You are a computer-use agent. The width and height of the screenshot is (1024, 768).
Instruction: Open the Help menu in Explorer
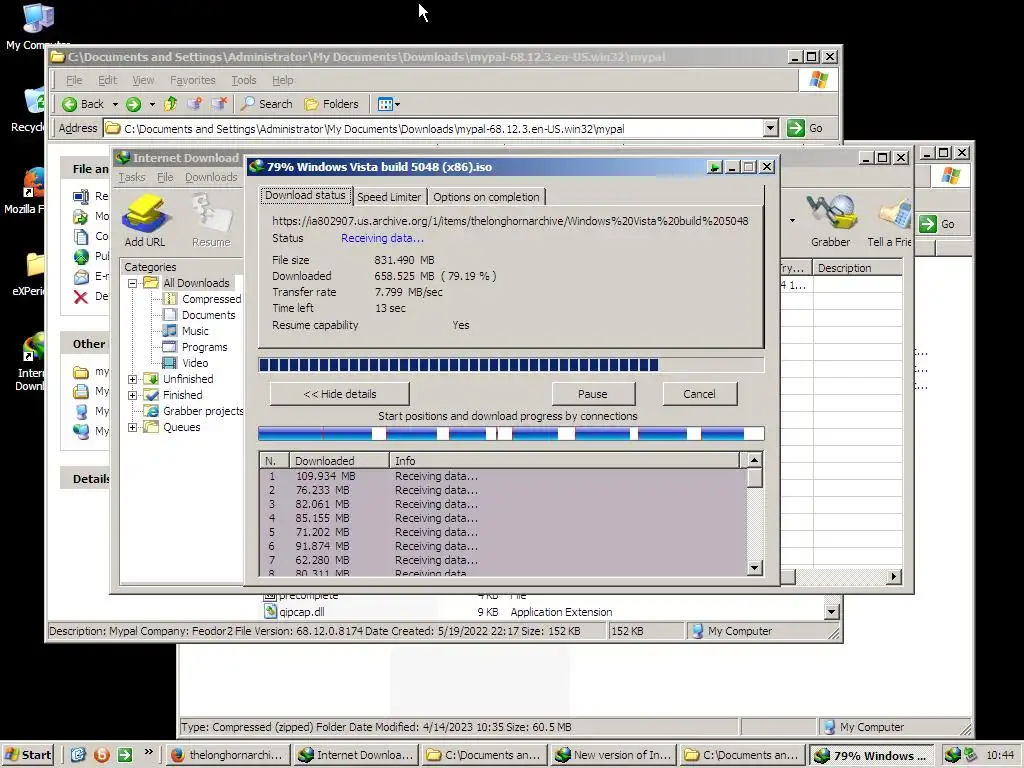[x=283, y=80]
